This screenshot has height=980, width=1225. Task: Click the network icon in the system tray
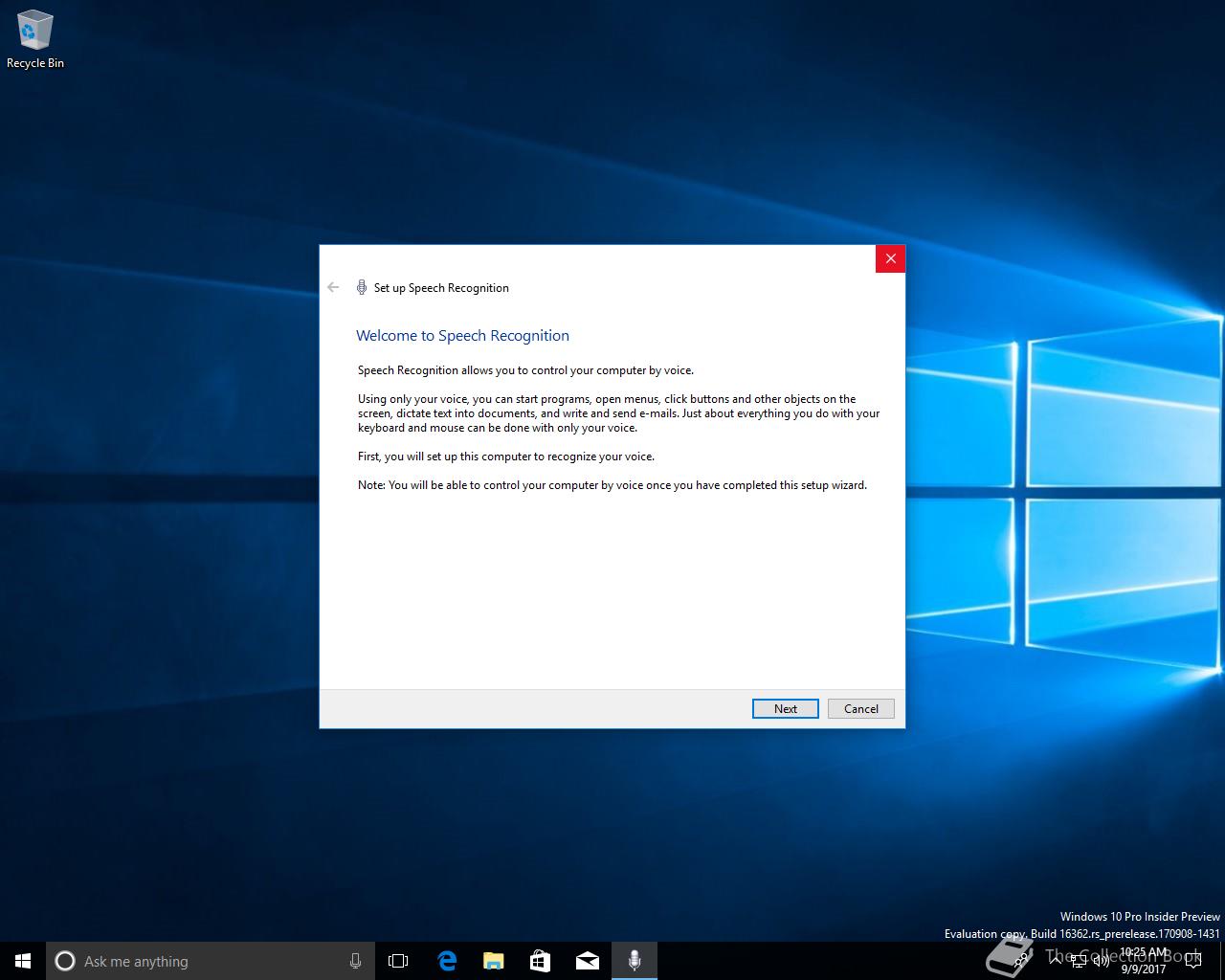[x=1079, y=961]
